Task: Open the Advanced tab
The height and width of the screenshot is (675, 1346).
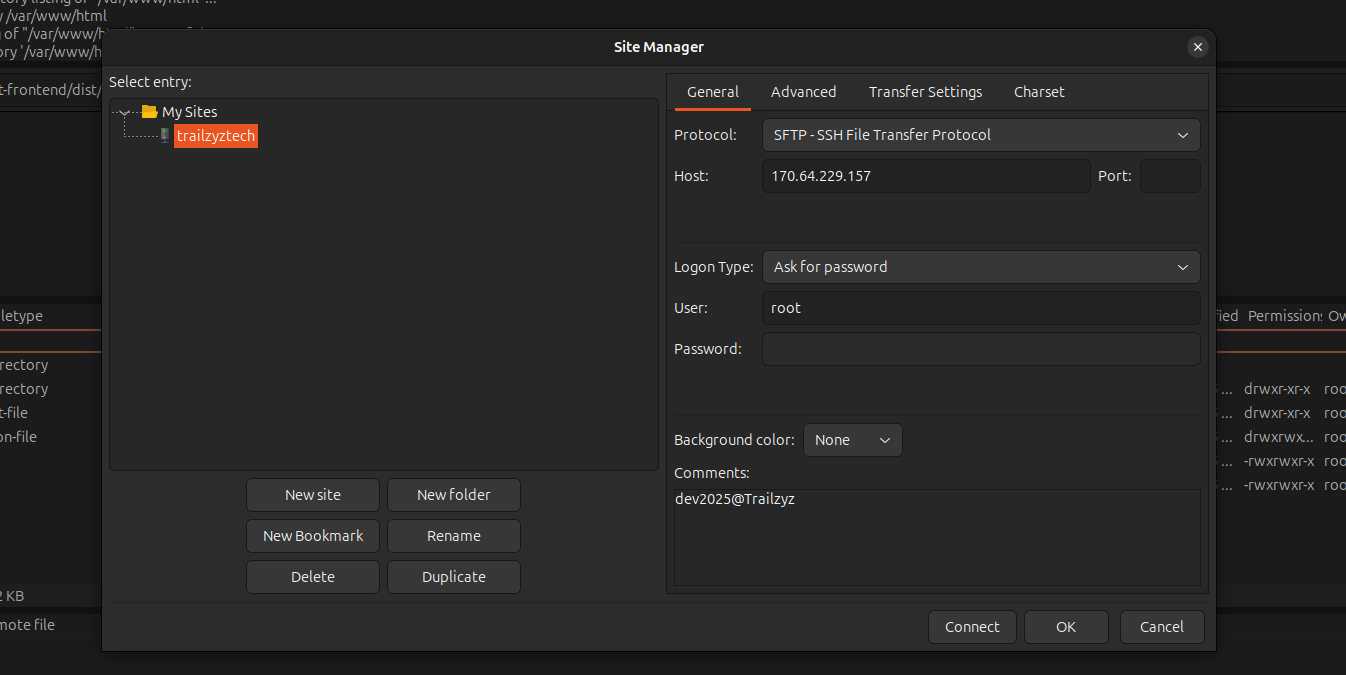Action: coord(804,92)
